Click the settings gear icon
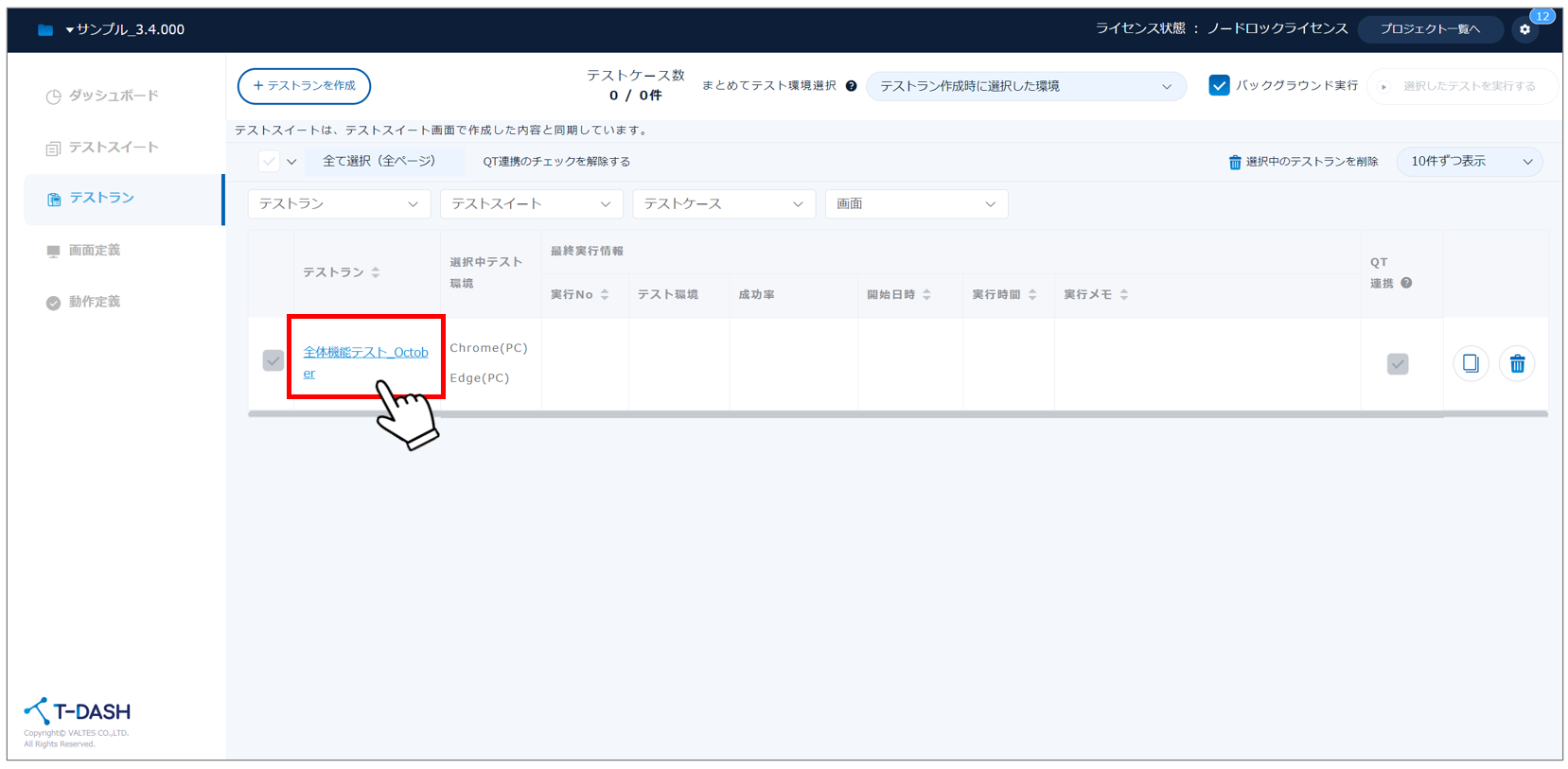 click(1524, 29)
